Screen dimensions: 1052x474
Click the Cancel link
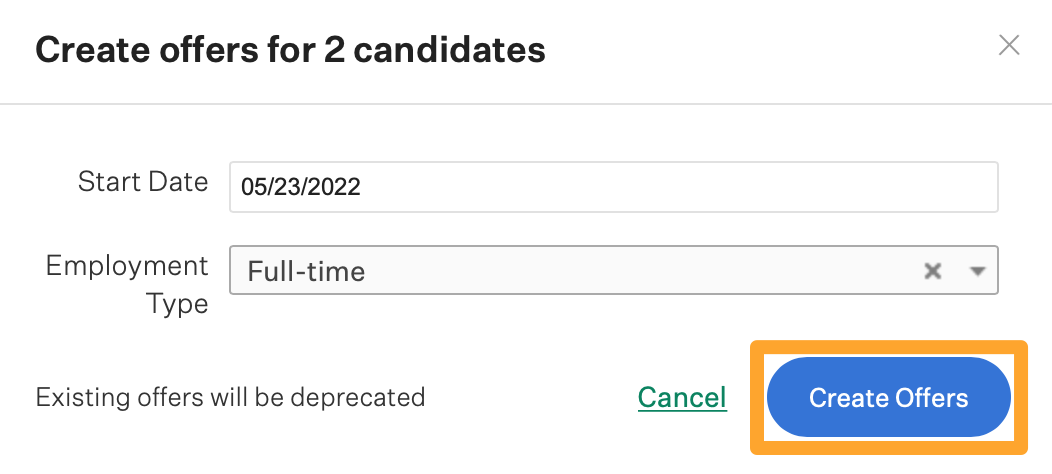pyautogui.click(x=682, y=397)
